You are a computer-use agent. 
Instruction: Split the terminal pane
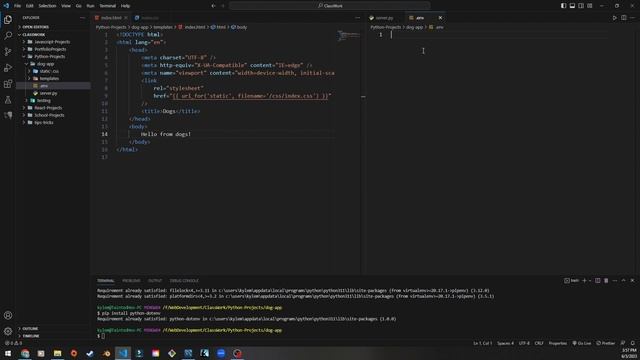[x=598, y=280]
